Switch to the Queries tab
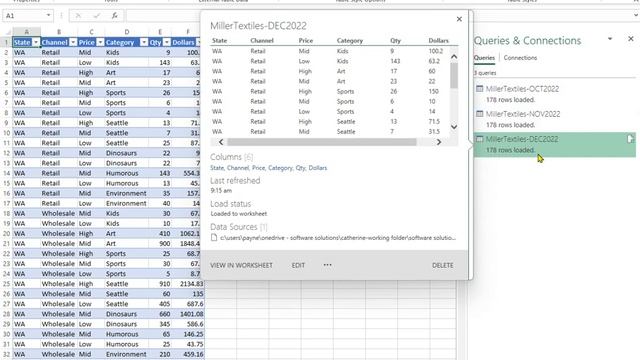 click(484, 58)
